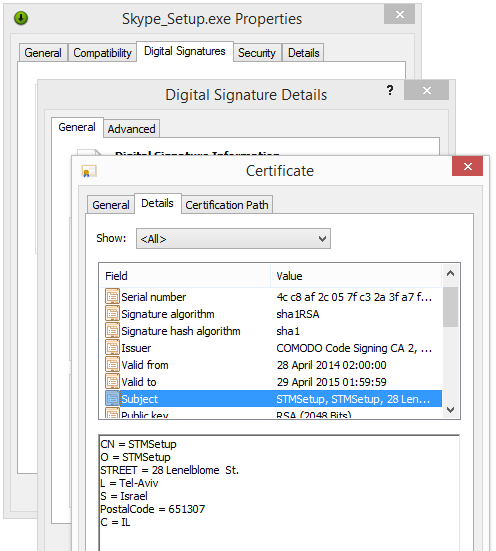Click the Valid from field icon
The image size is (496, 551).
pyautogui.click(x=112, y=364)
